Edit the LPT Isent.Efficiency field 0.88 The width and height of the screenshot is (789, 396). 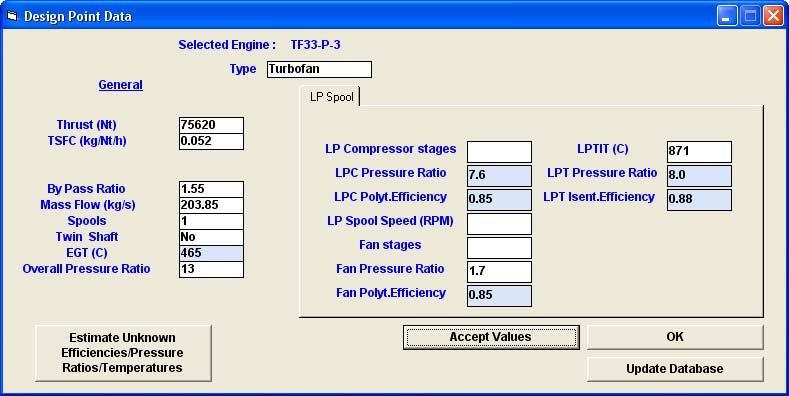(699, 200)
